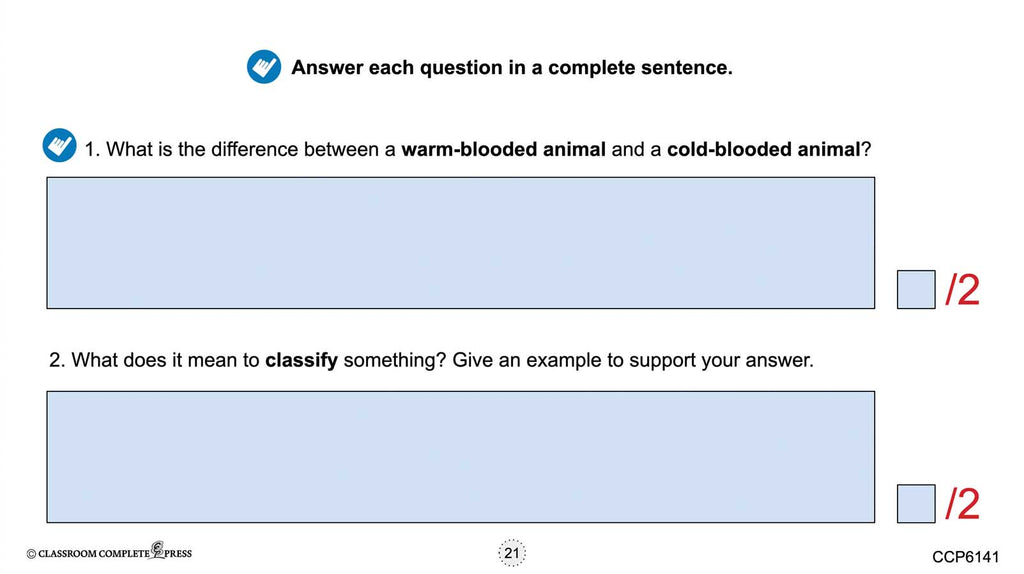Click the "Give an example to support your answer" sentence
Screen dimensions: 1024x574
(633, 360)
